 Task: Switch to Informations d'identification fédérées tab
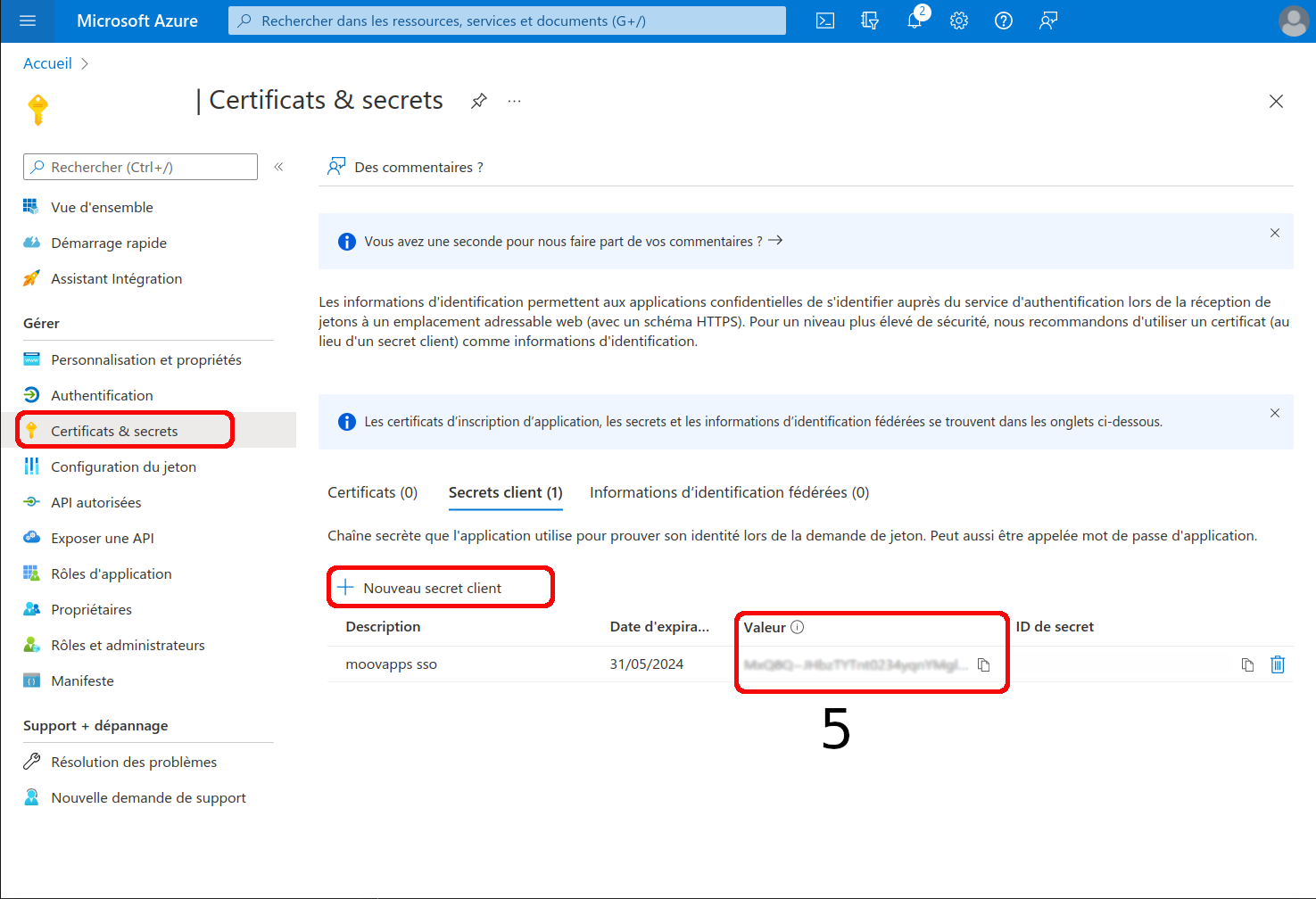[x=729, y=492]
